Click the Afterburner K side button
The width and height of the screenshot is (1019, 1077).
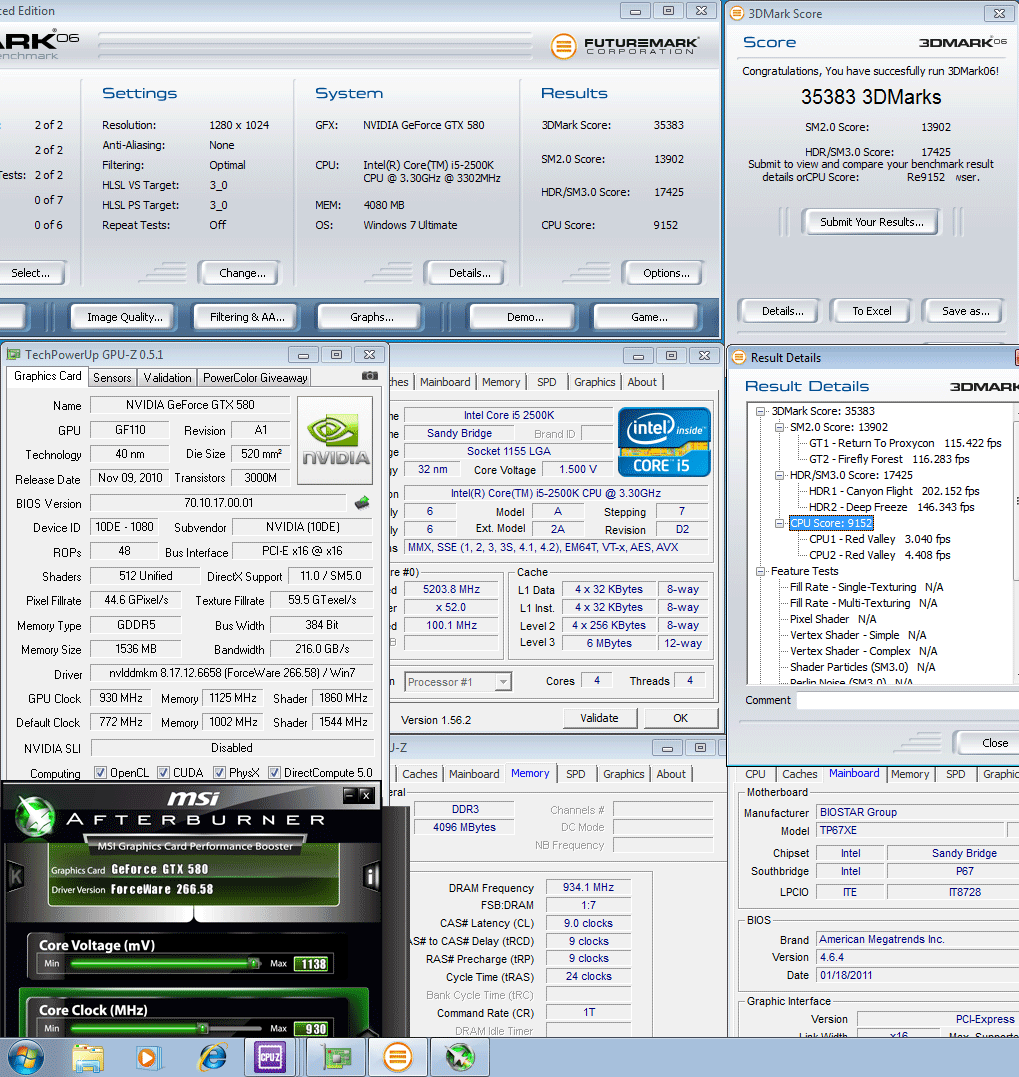[x=14, y=876]
